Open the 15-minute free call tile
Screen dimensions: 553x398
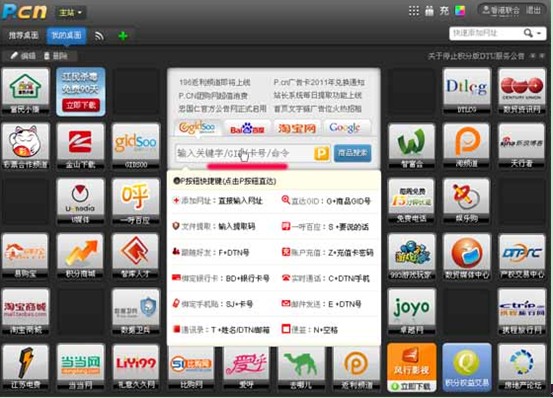411,201
